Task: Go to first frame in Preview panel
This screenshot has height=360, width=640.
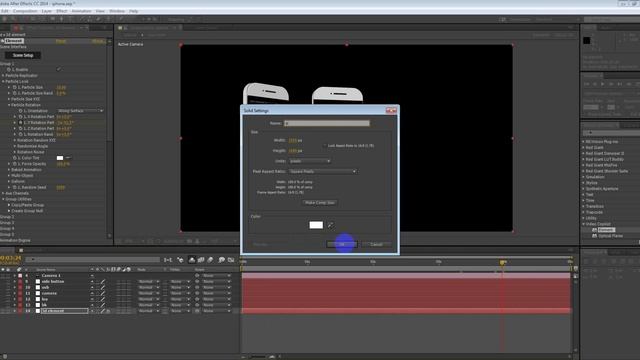Action: click(587, 84)
